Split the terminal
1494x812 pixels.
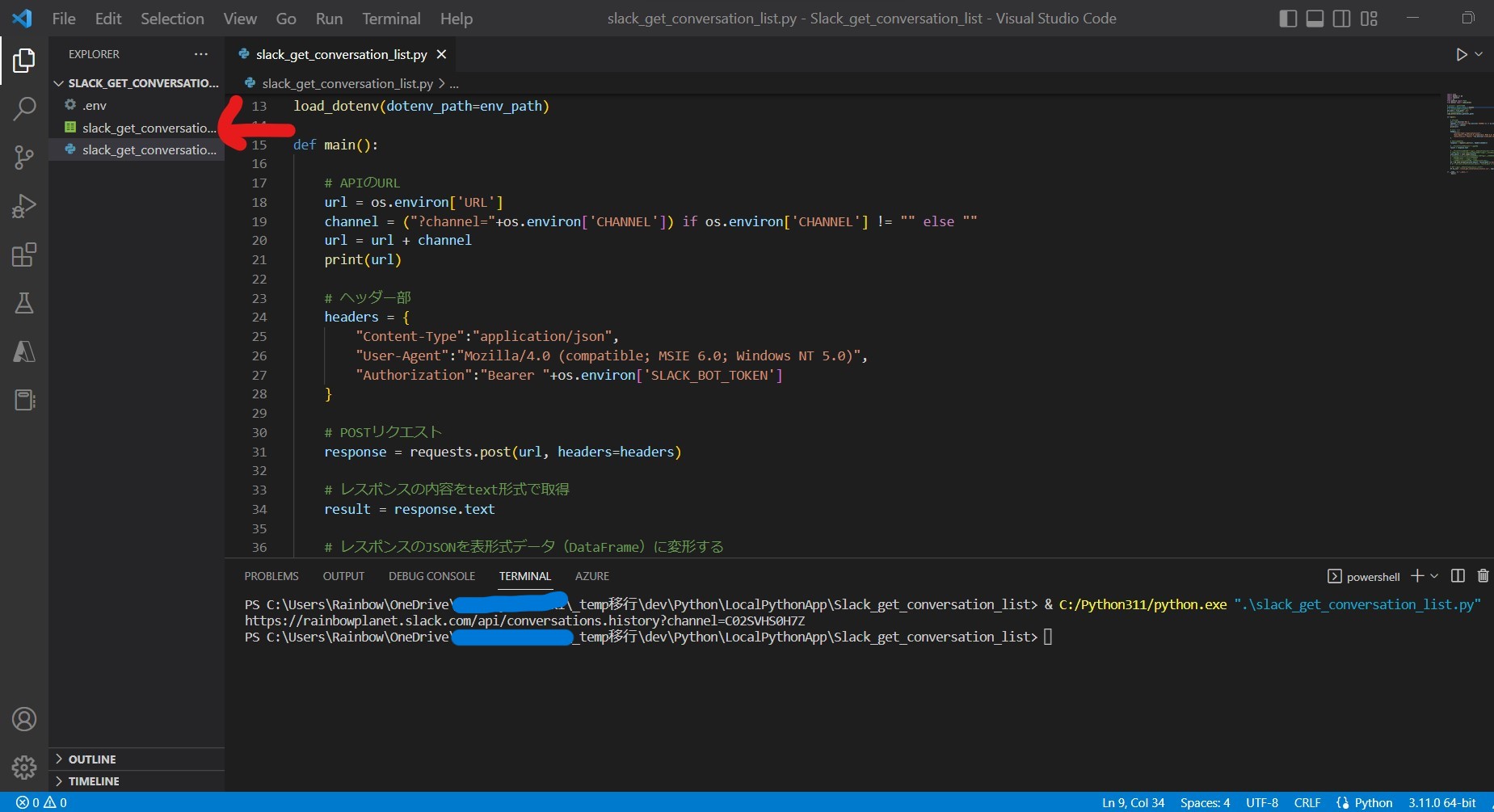[x=1458, y=576]
